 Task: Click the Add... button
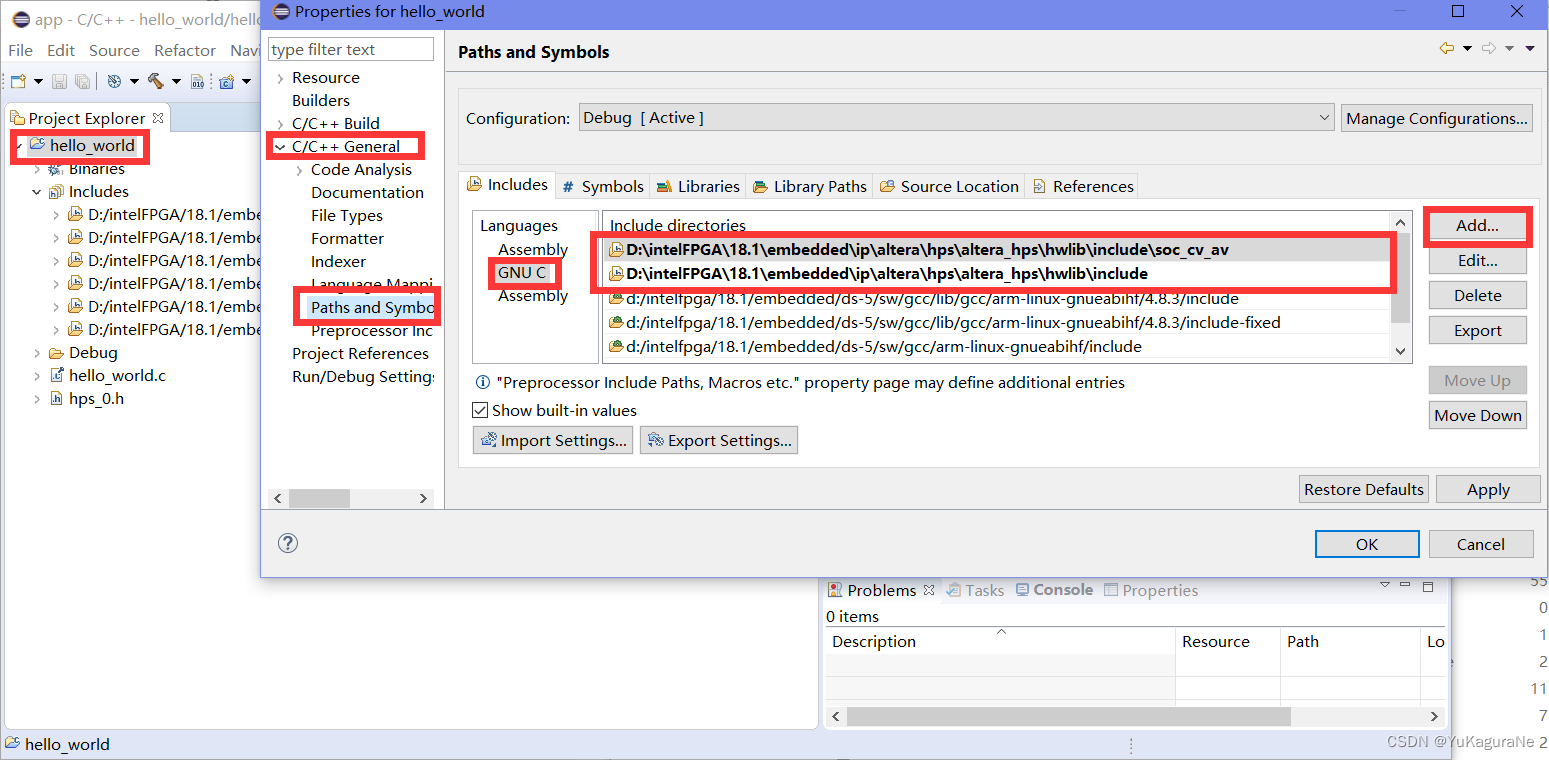[1477, 226]
